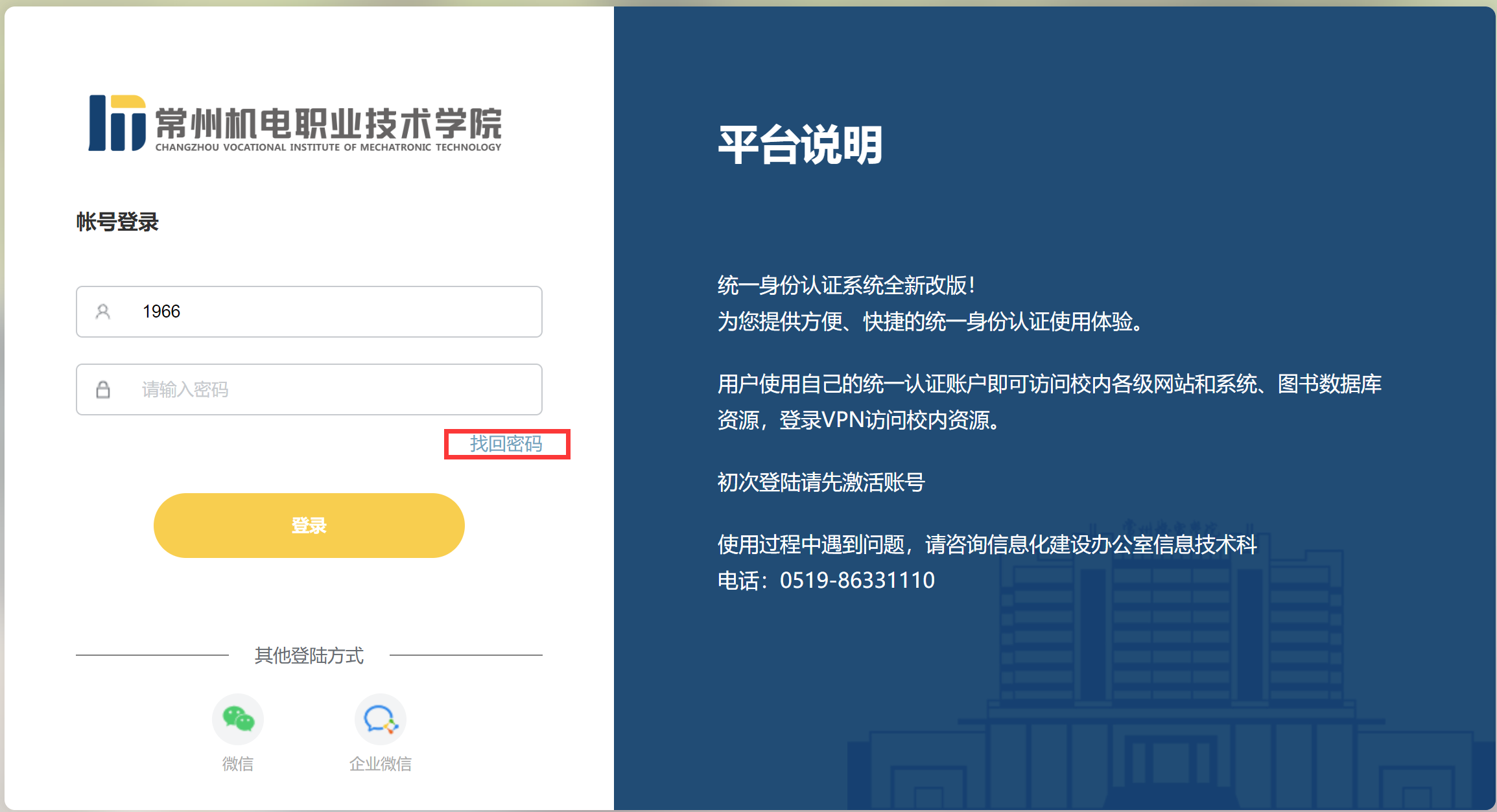Click the 帐号登录 heading

[x=117, y=222]
